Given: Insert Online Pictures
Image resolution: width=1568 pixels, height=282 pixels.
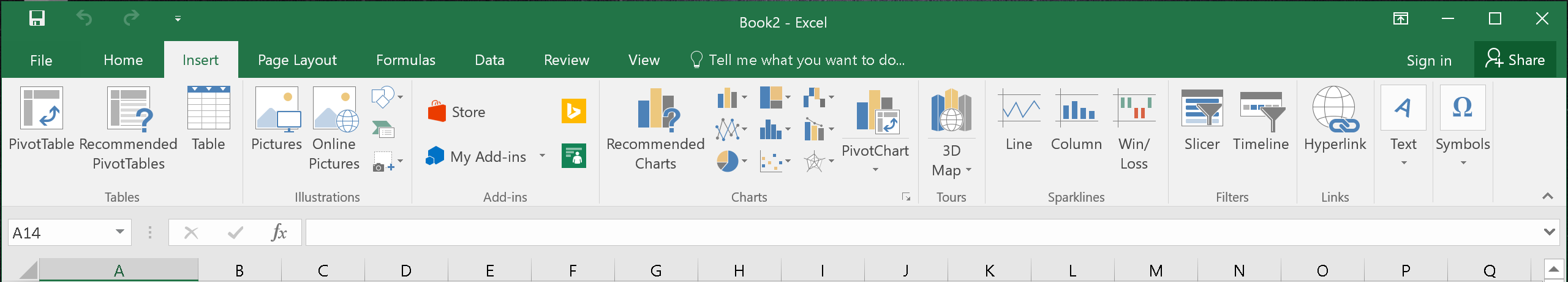Looking at the screenshot, I should [334, 128].
